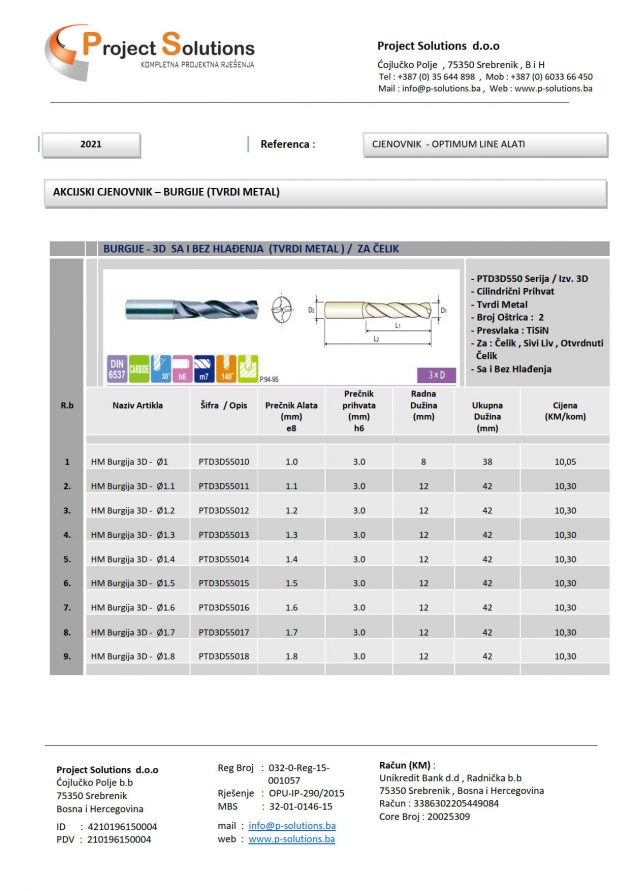Click the 2021 year box
This screenshot has height=891, width=630.
point(91,145)
